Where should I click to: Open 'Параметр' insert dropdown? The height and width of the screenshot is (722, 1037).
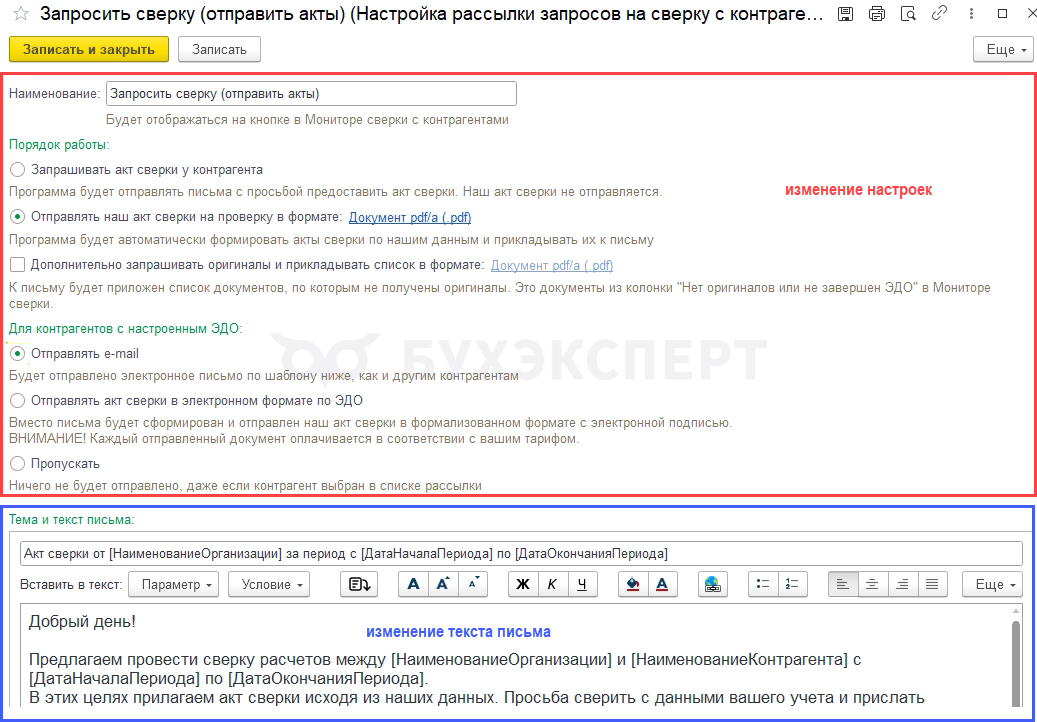tap(173, 584)
